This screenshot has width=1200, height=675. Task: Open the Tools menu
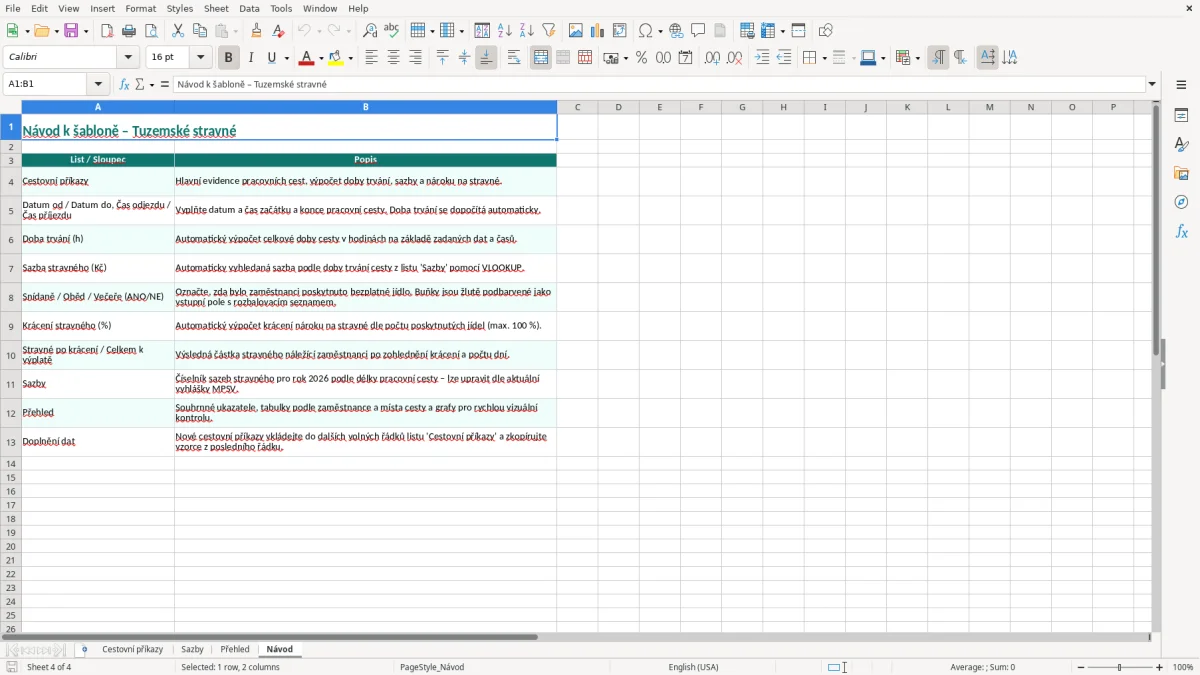[281, 8]
